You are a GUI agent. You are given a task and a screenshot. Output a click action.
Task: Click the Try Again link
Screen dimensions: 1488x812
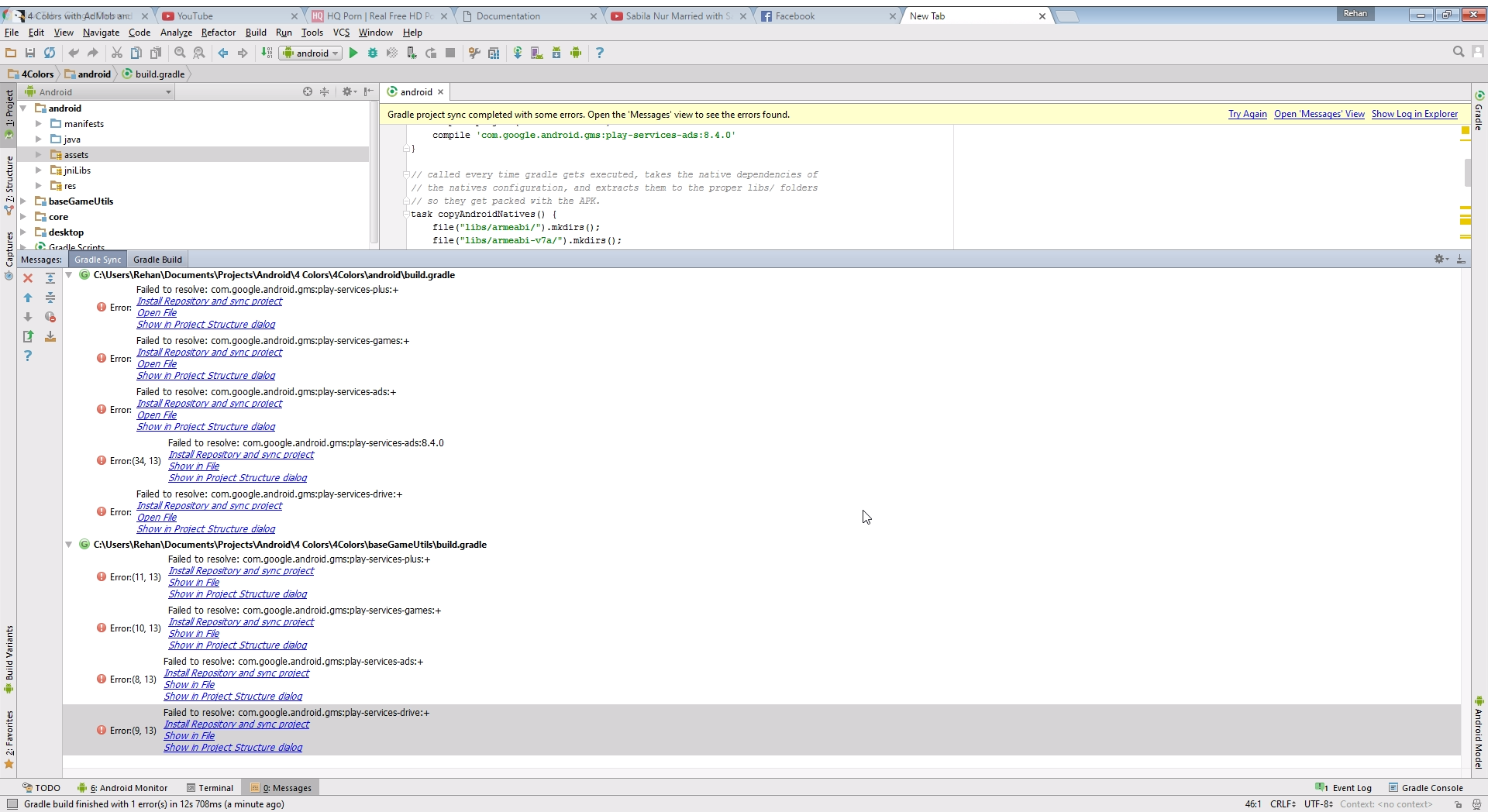pyautogui.click(x=1247, y=114)
